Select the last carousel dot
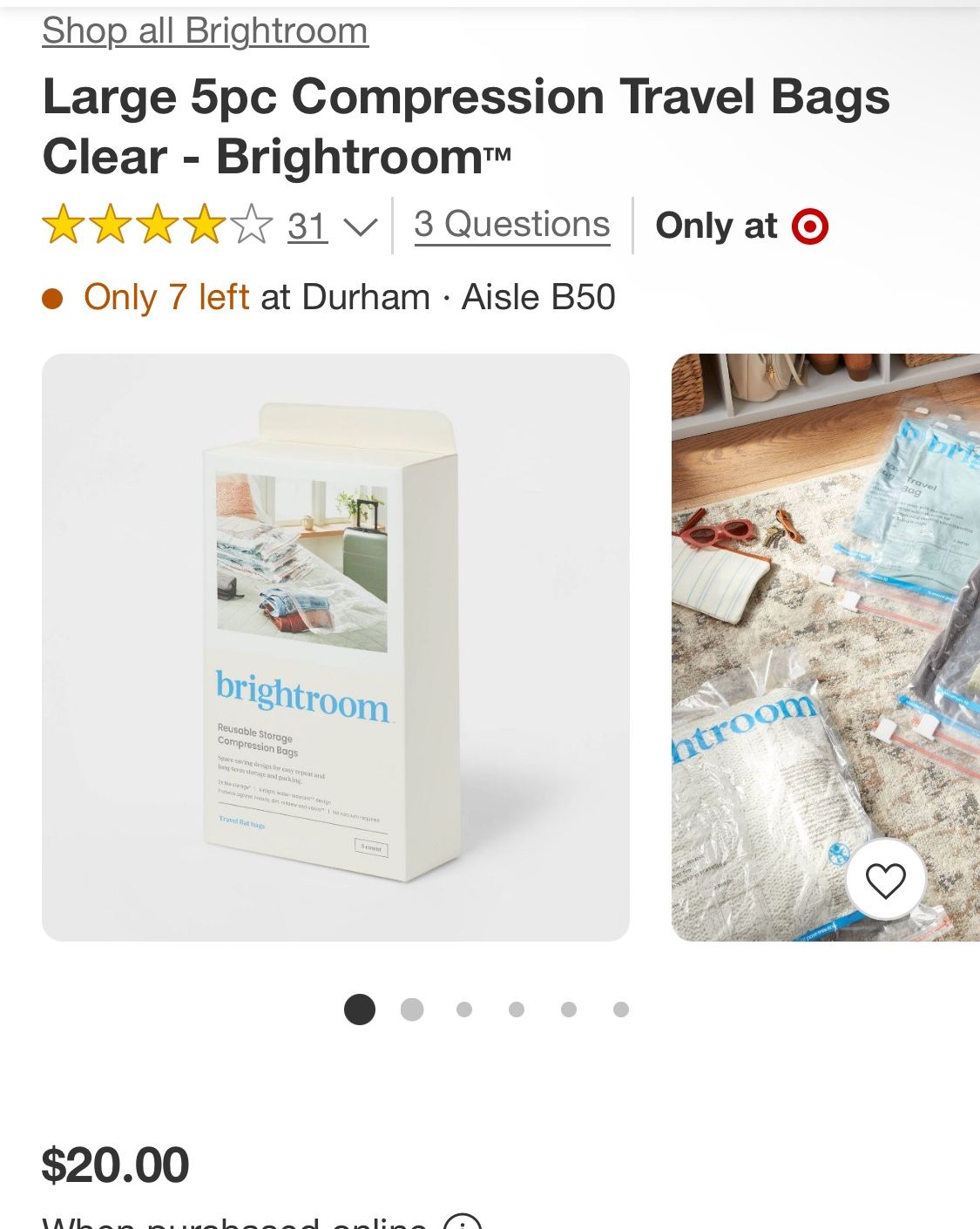This screenshot has width=980, height=1229. point(621,1010)
